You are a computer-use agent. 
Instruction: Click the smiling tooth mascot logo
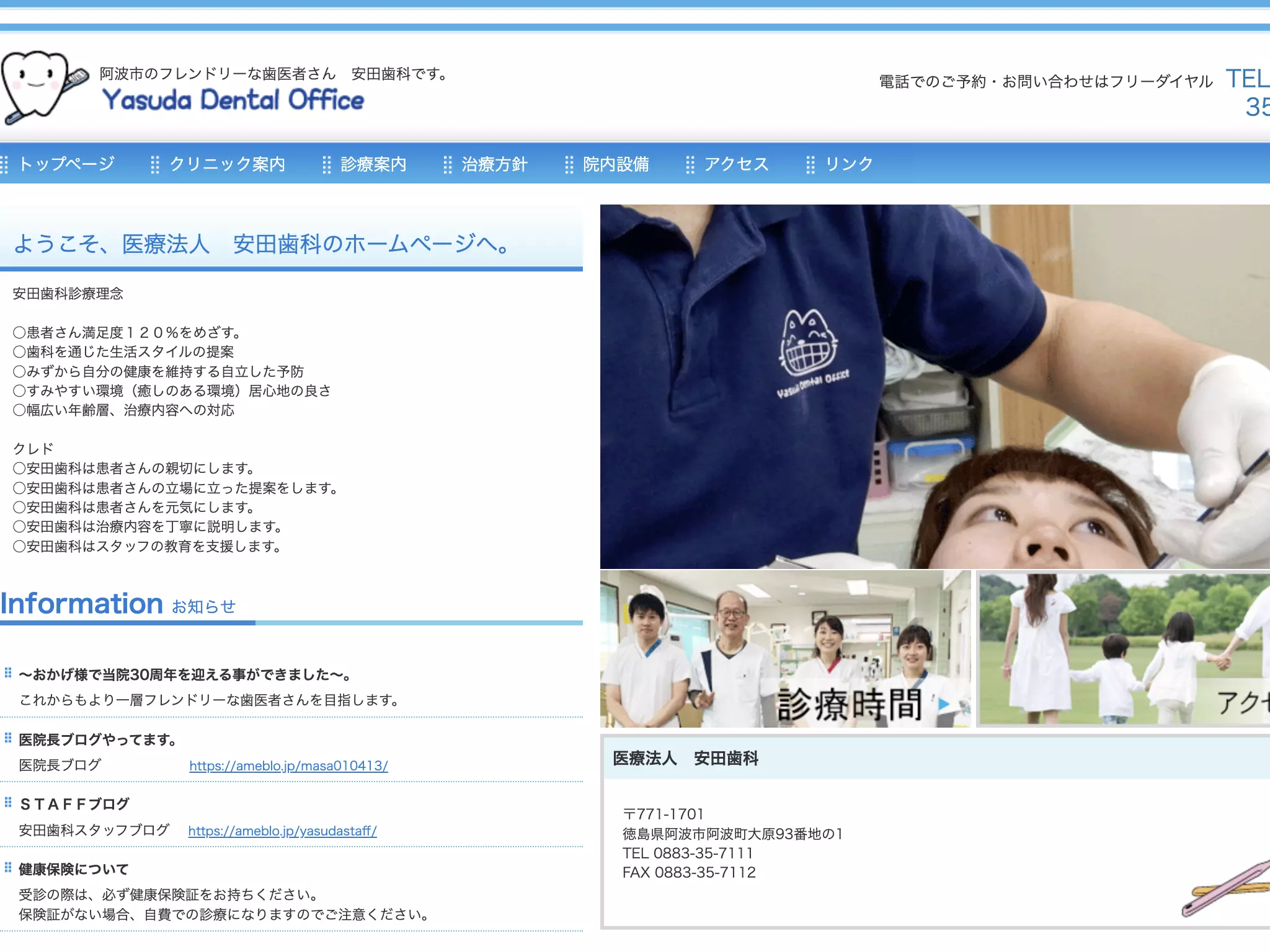point(43,87)
